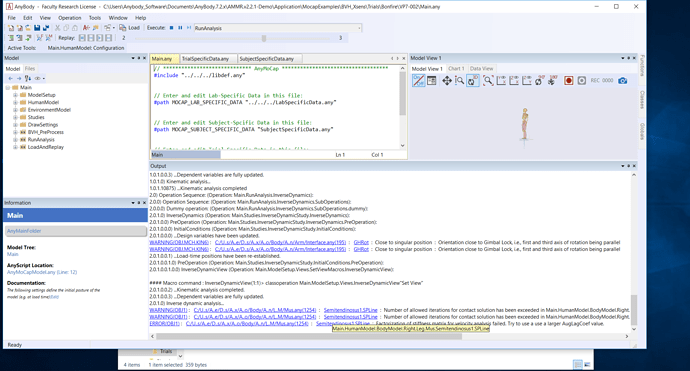Click the last Replay control button
This screenshot has height=371, width=690.
click(x=108, y=38)
